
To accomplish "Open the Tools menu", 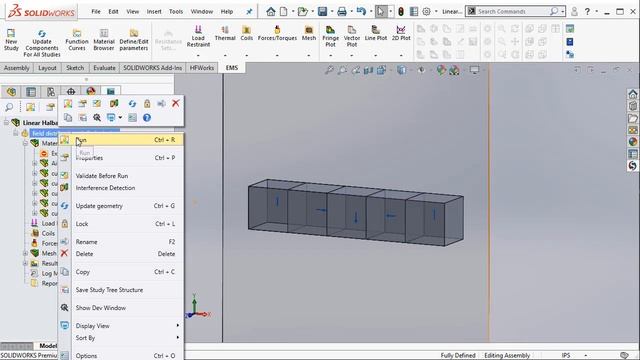I will (176, 11).
